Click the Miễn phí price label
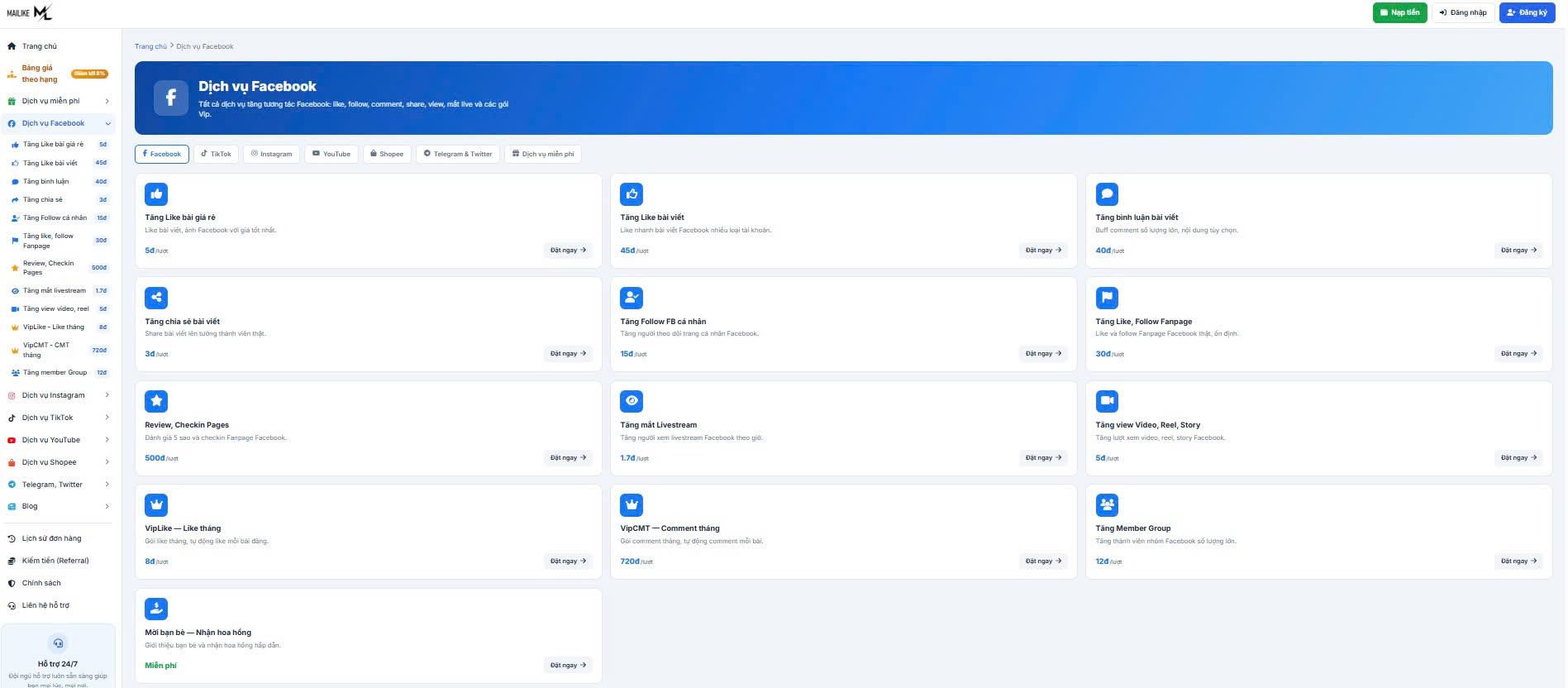1568x688 pixels. pyautogui.click(x=160, y=666)
